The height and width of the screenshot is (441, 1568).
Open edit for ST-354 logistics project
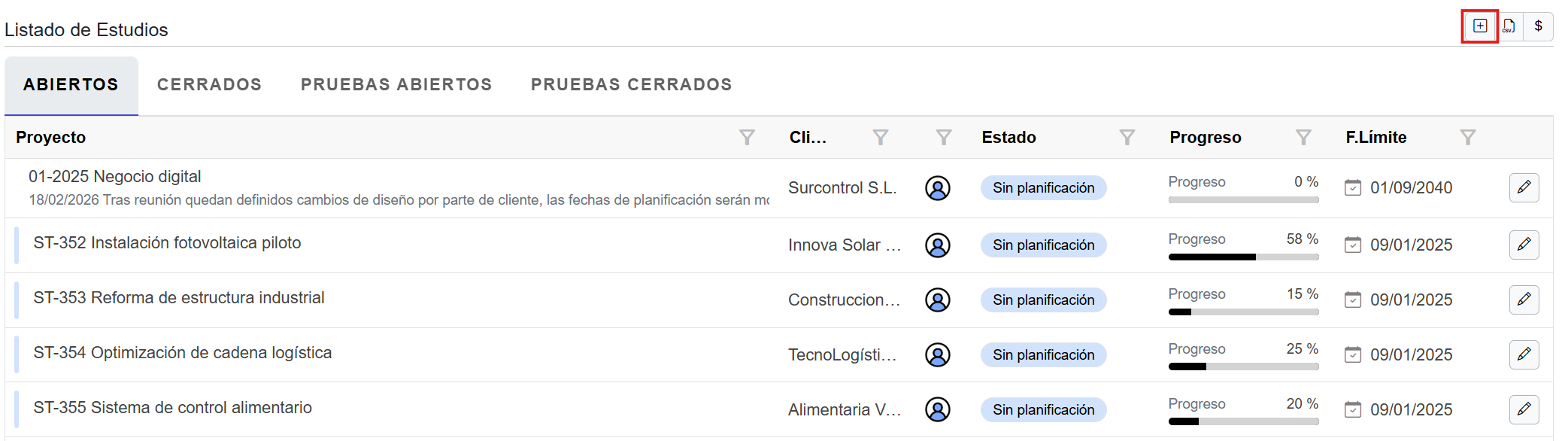pyautogui.click(x=1524, y=354)
